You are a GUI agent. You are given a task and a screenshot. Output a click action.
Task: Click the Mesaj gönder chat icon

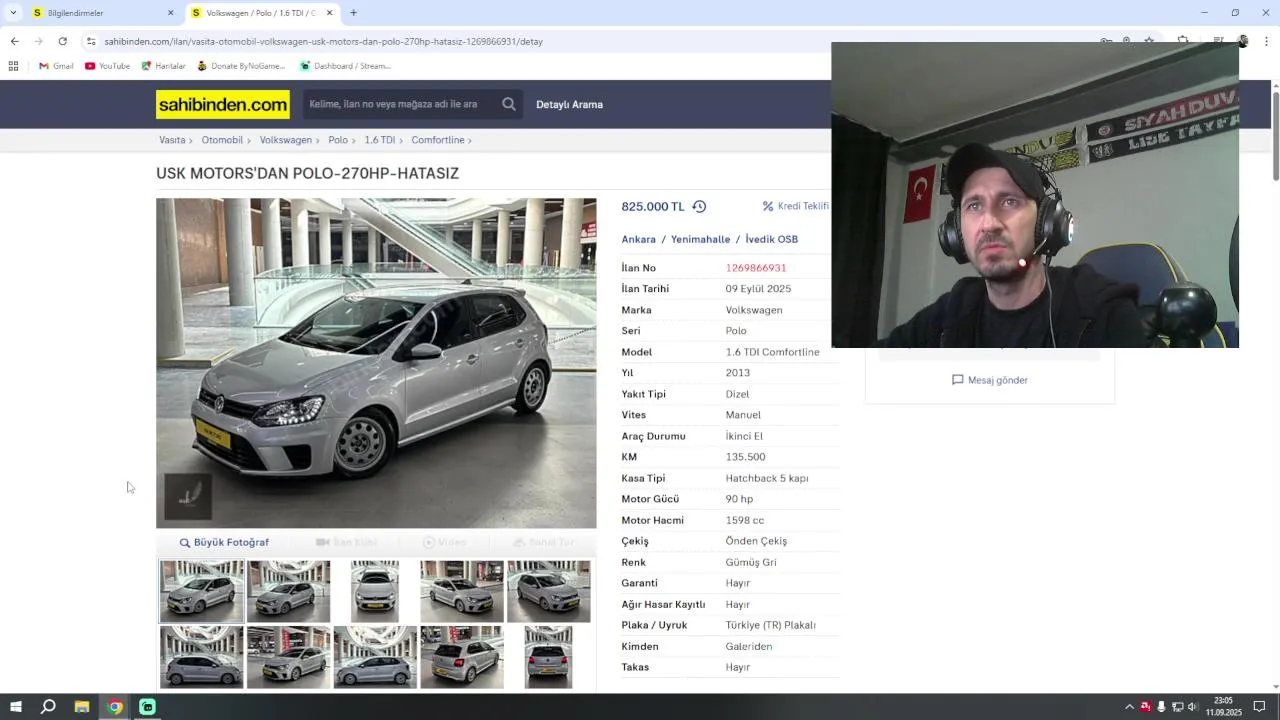[x=957, y=380]
